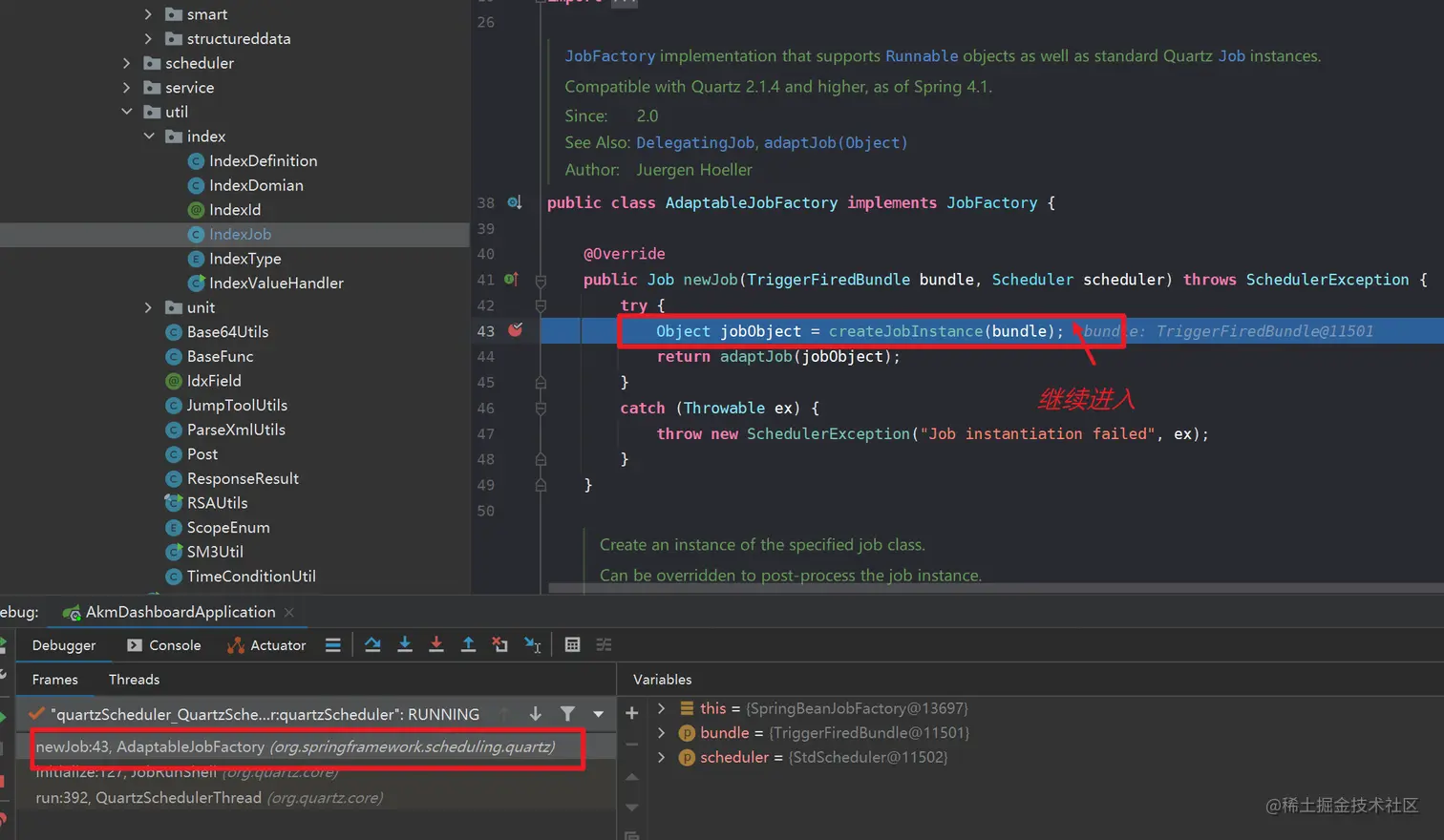Toggle fold marker at line 41 newJob method
This screenshot has width=1444, height=840.
(541, 281)
